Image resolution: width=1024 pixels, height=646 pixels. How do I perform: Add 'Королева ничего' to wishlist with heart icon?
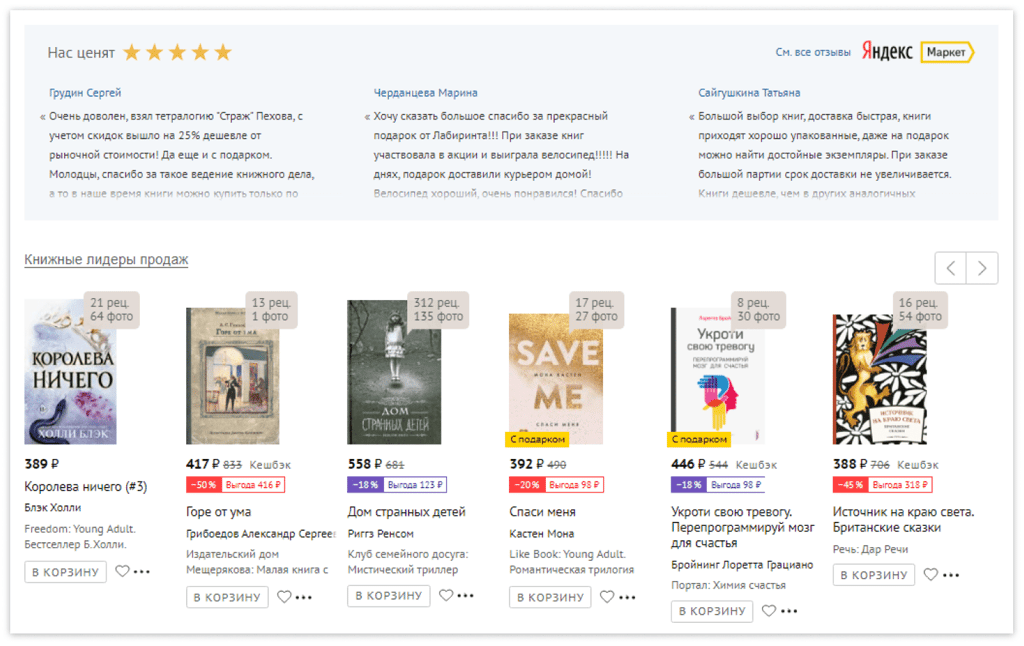click(x=122, y=572)
